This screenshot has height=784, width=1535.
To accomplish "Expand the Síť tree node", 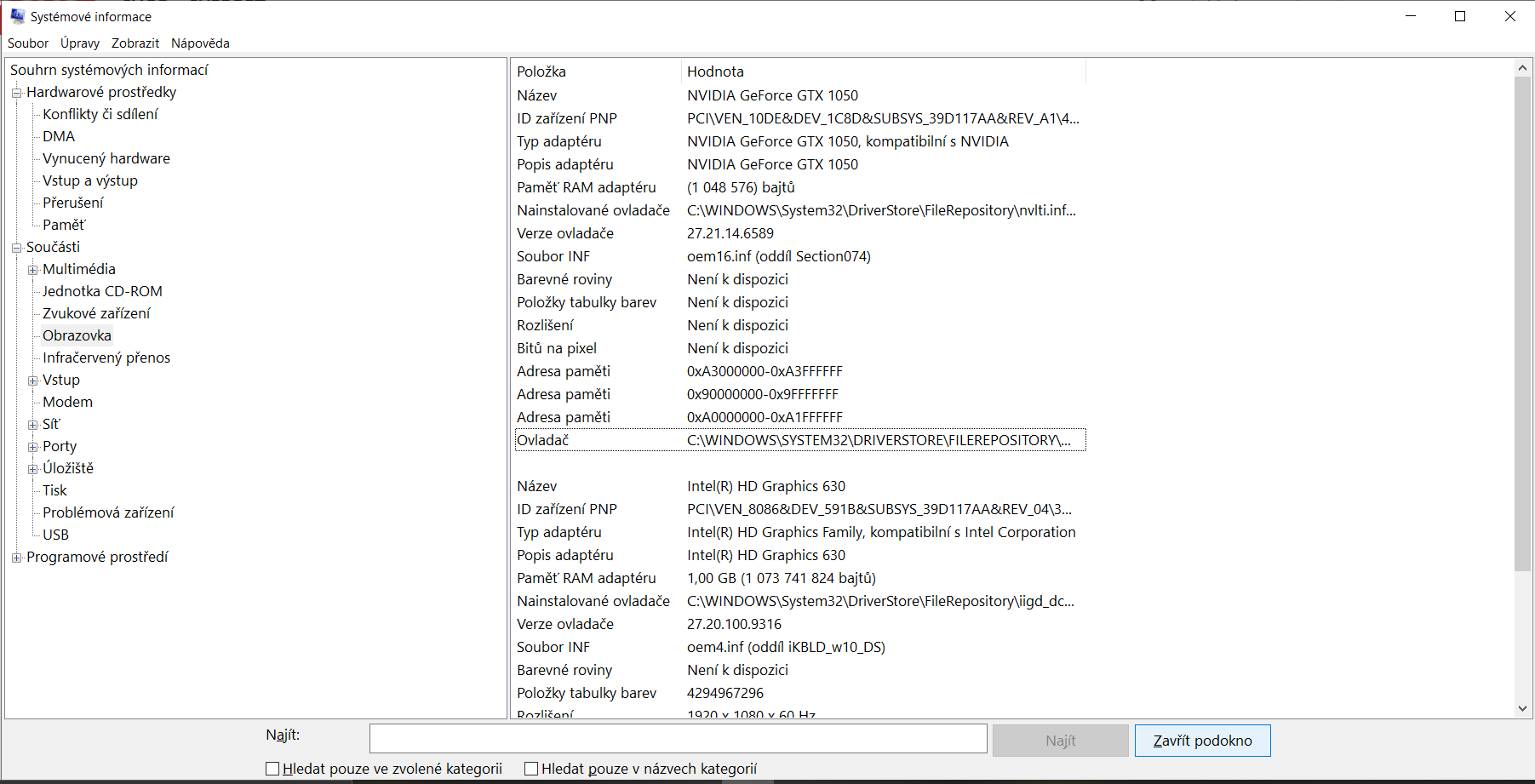I will click(33, 425).
